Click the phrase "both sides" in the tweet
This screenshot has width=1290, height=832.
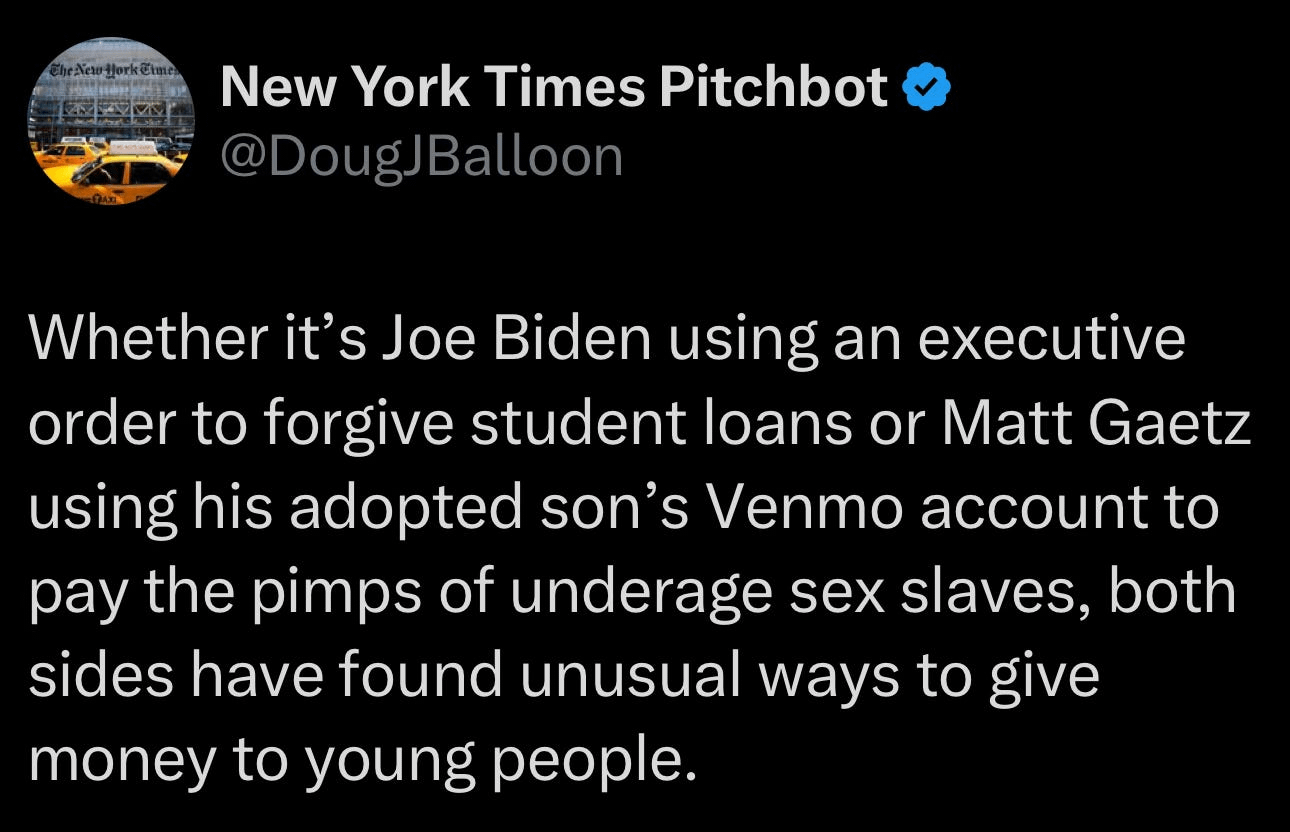pyautogui.click(x=1184, y=592)
